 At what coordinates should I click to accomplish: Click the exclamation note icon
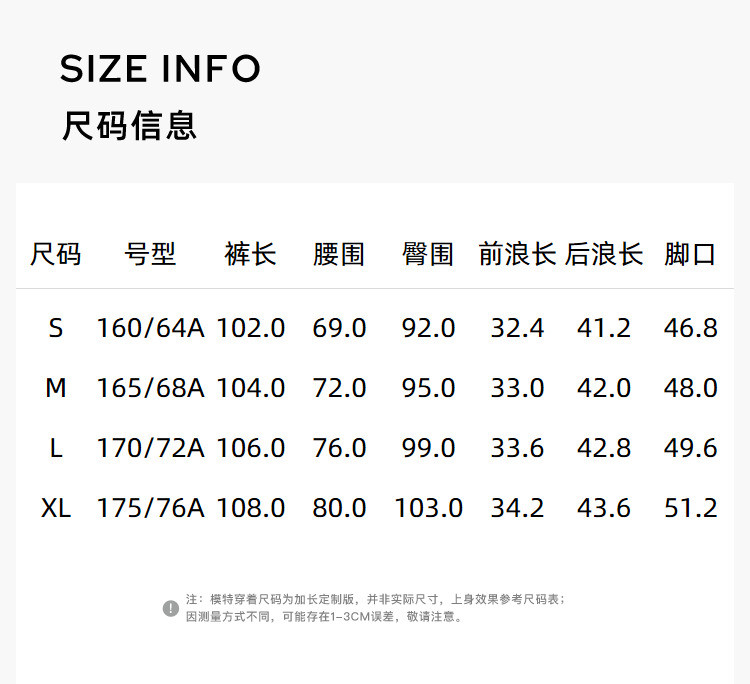(171, 608)
